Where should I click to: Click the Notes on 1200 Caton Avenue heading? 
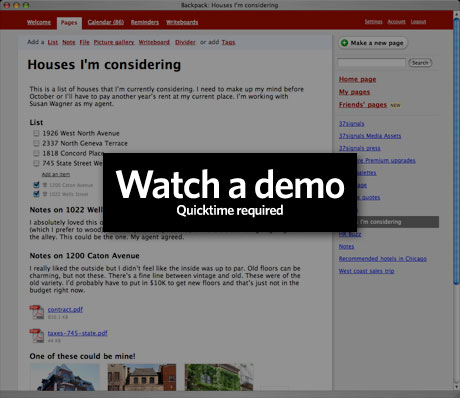[84, 256]
